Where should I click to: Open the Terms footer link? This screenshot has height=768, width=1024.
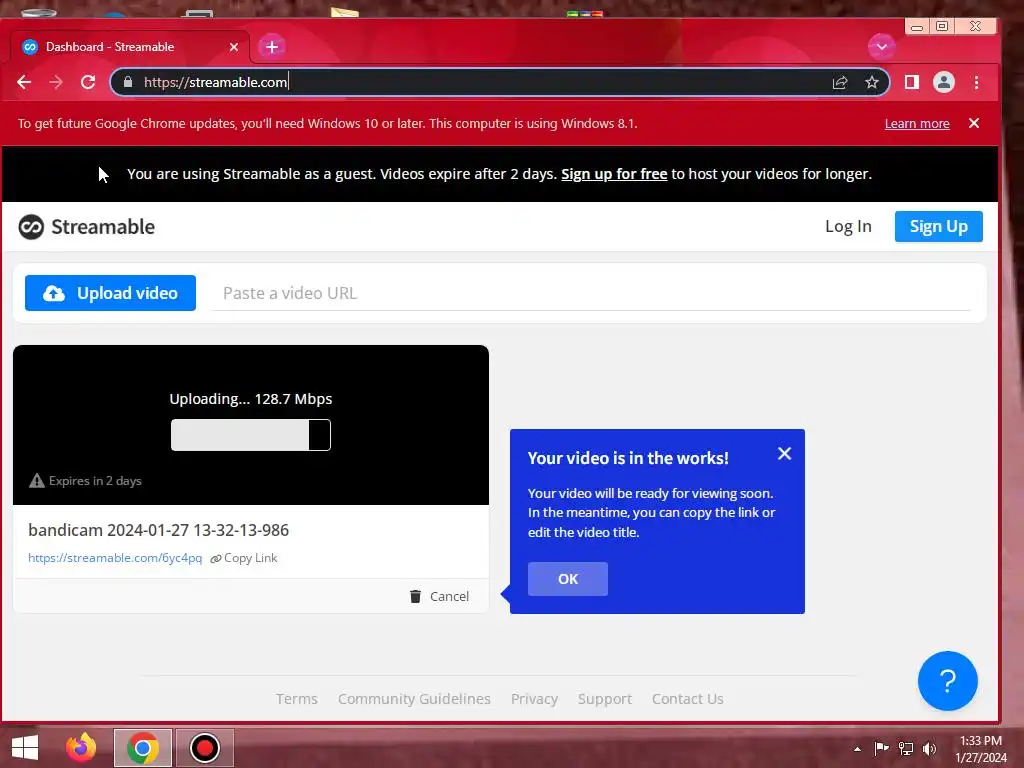click(x=296, y=699)
